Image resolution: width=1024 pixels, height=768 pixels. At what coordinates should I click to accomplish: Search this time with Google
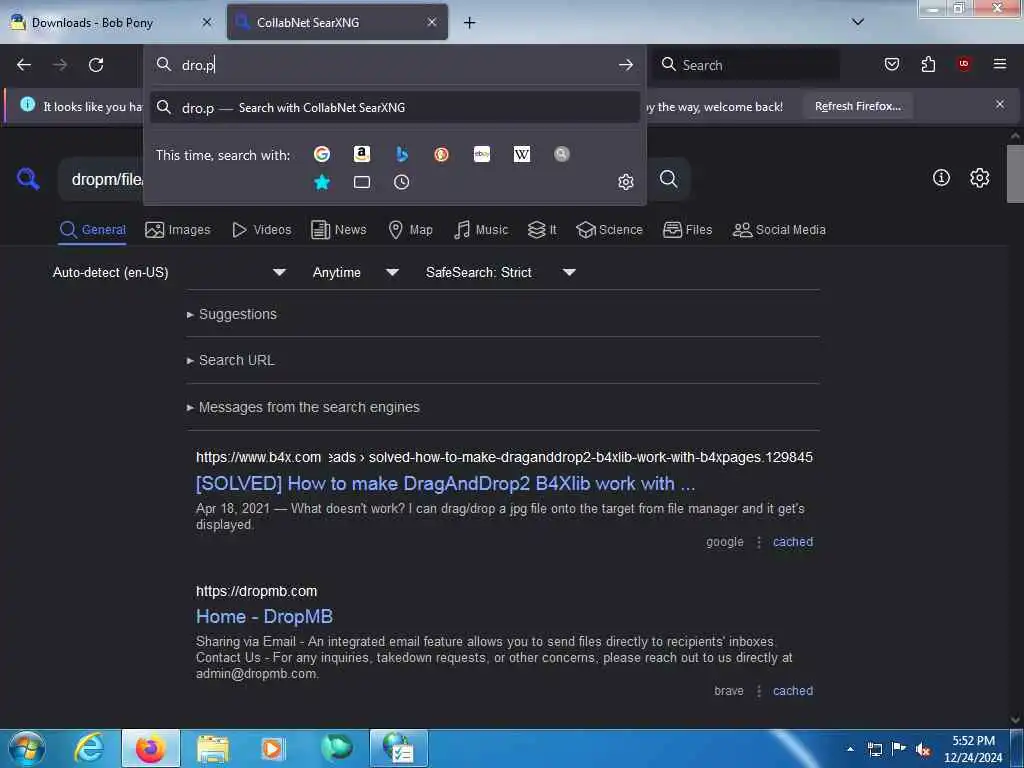click(321, 154)
